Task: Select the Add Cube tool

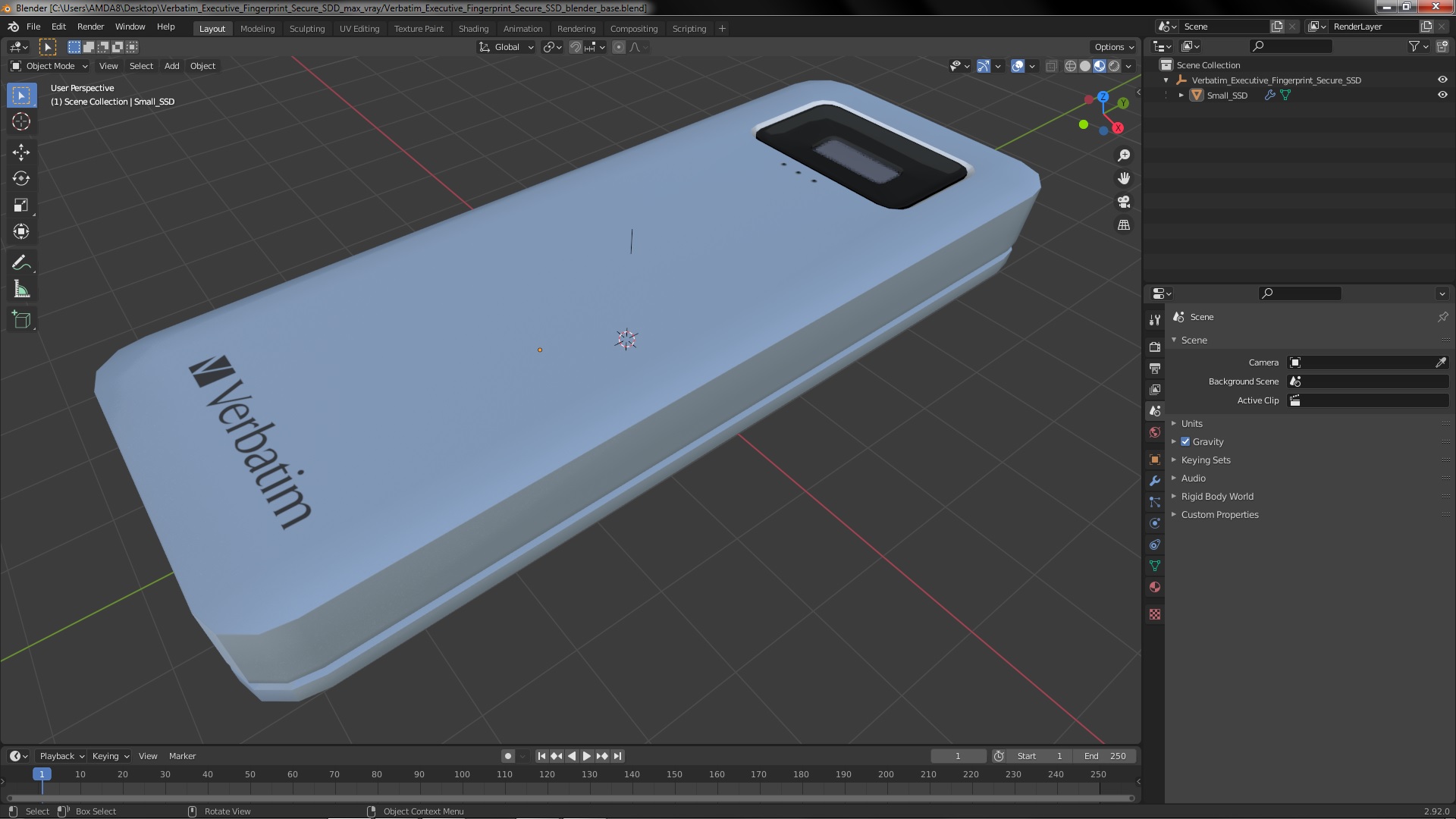Action: click(21, 319)
